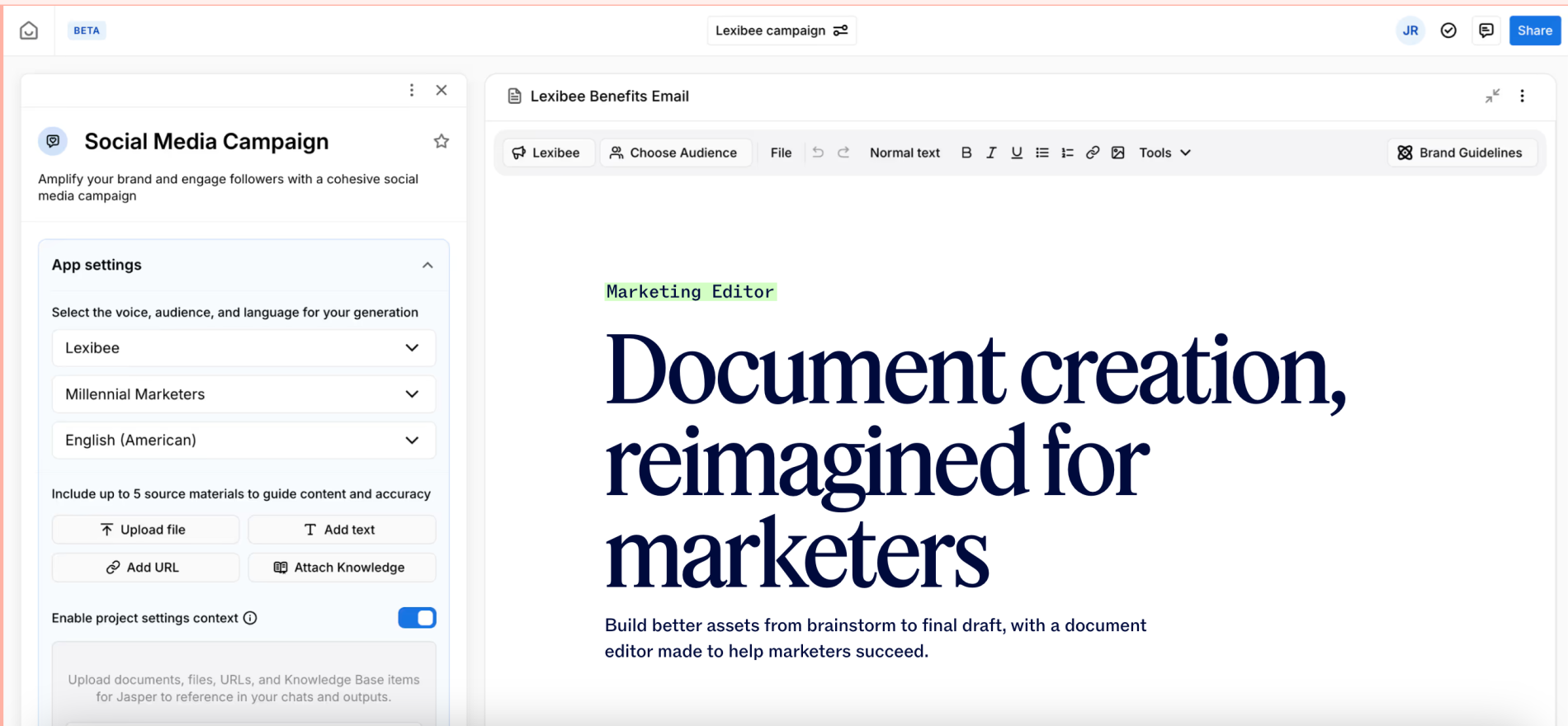Open the Tools menu
The image size is (1568, 726).
(x=1164, y=153)
